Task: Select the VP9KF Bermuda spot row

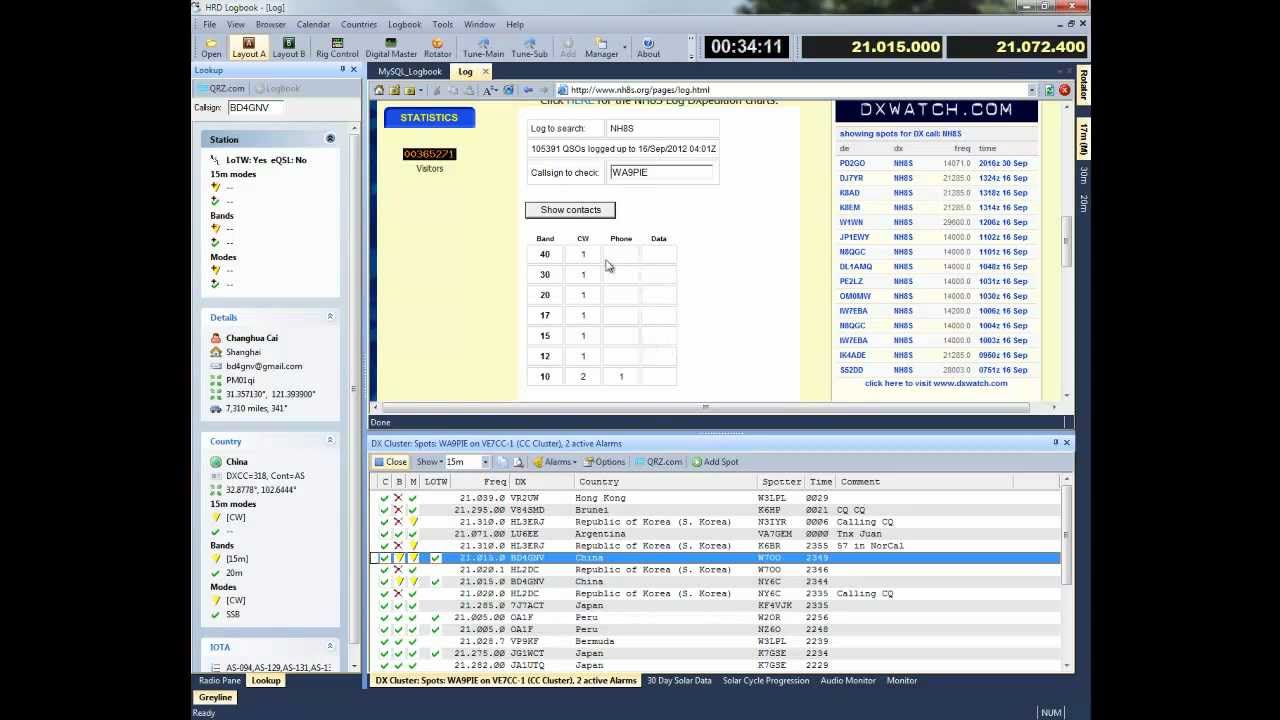Action: pyautogui.click(x=716, y=641)
